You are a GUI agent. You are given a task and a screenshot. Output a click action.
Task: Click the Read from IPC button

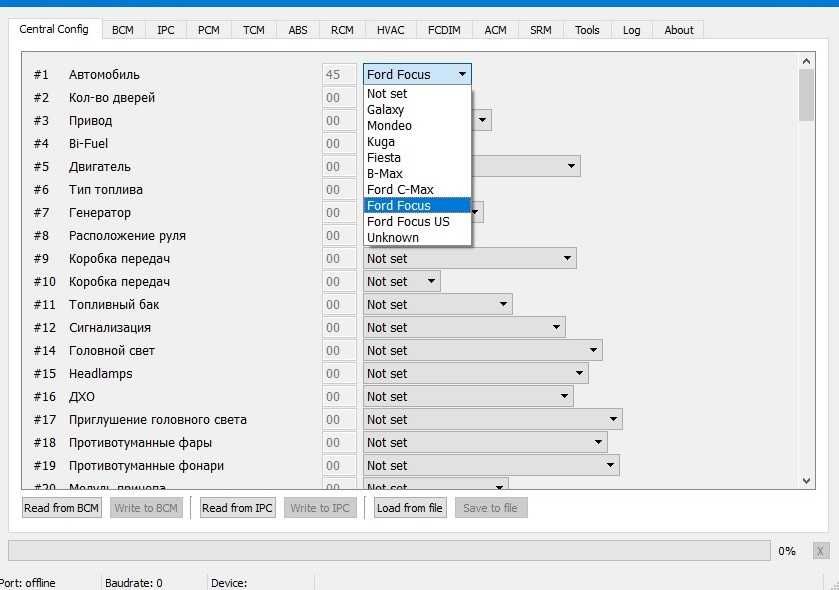237,508
